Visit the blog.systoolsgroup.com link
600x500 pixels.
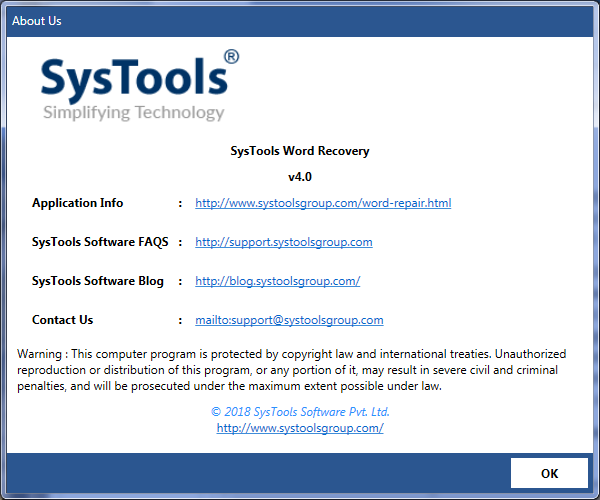(x=277, y=281)
